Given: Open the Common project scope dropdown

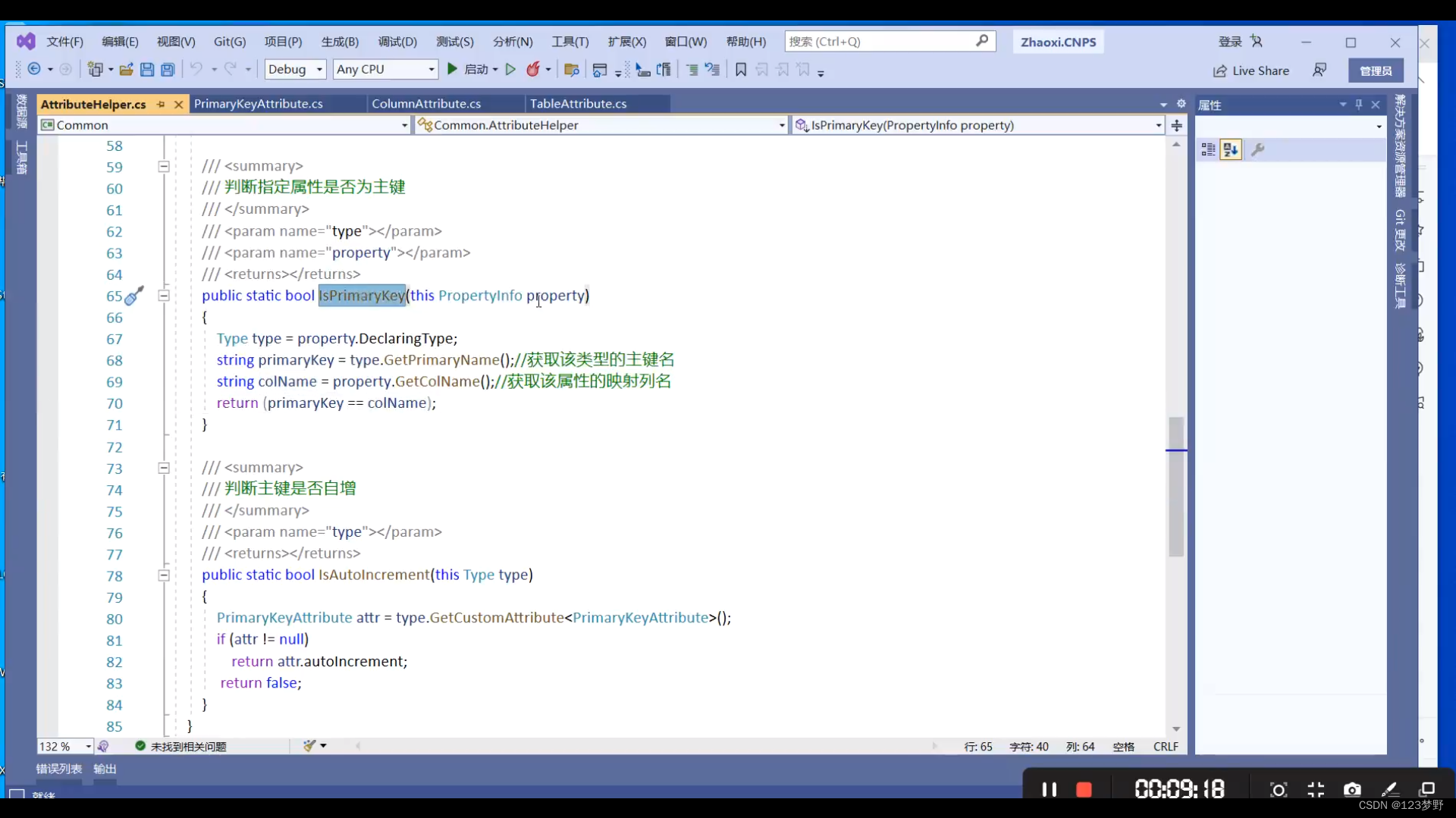Looking at the screenshot, I should tap(224, 125).
